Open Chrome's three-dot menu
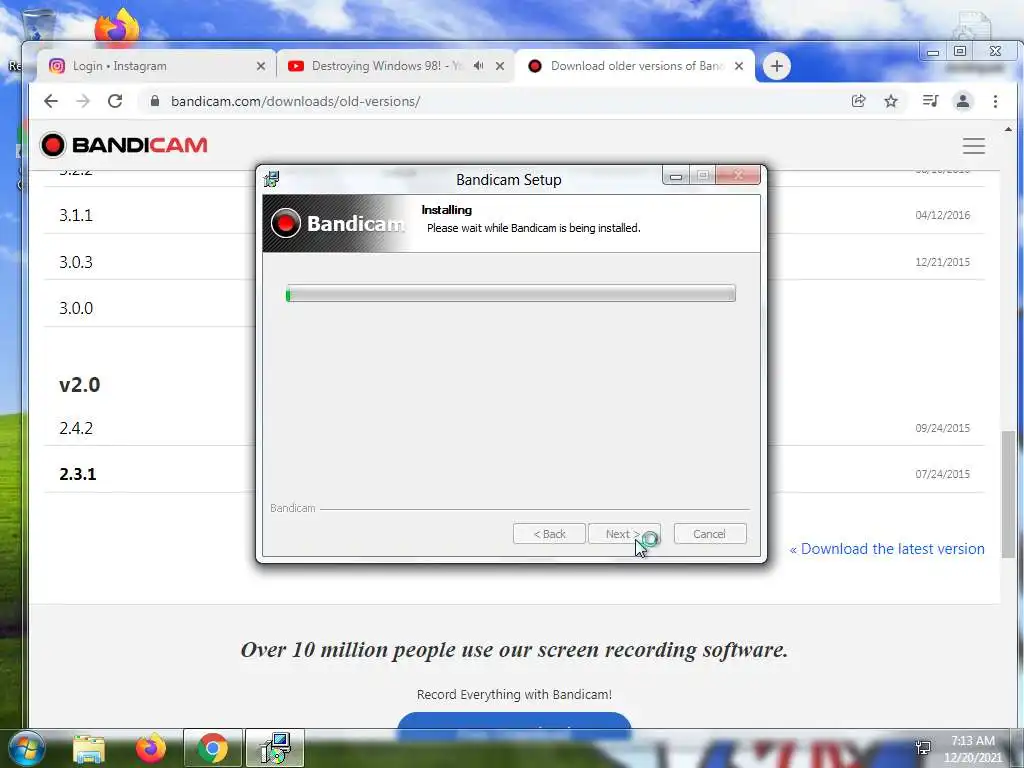The height and width of the screenshot is (768, 1024). (x=995, y=101)
